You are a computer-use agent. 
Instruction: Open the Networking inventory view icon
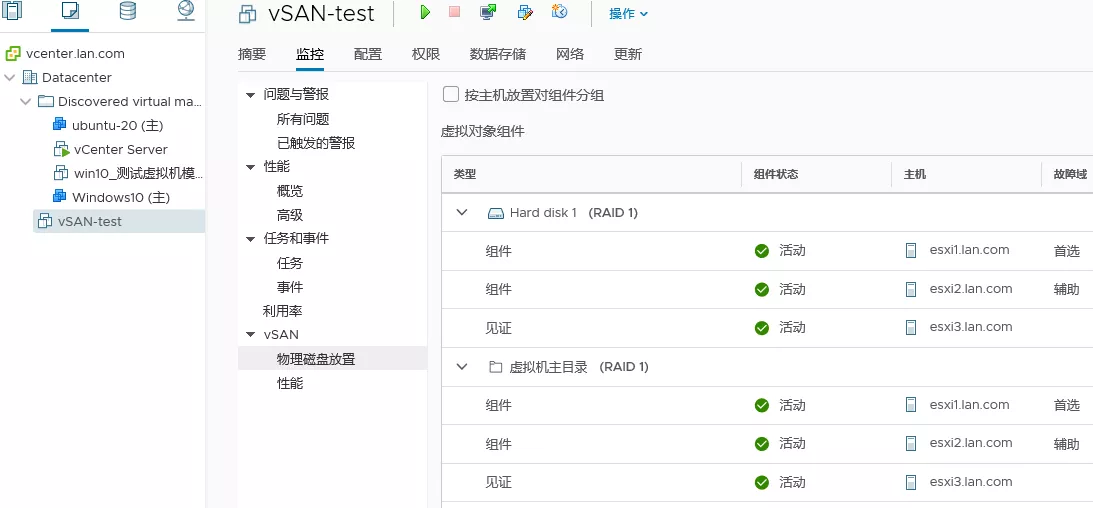point(186,12)
